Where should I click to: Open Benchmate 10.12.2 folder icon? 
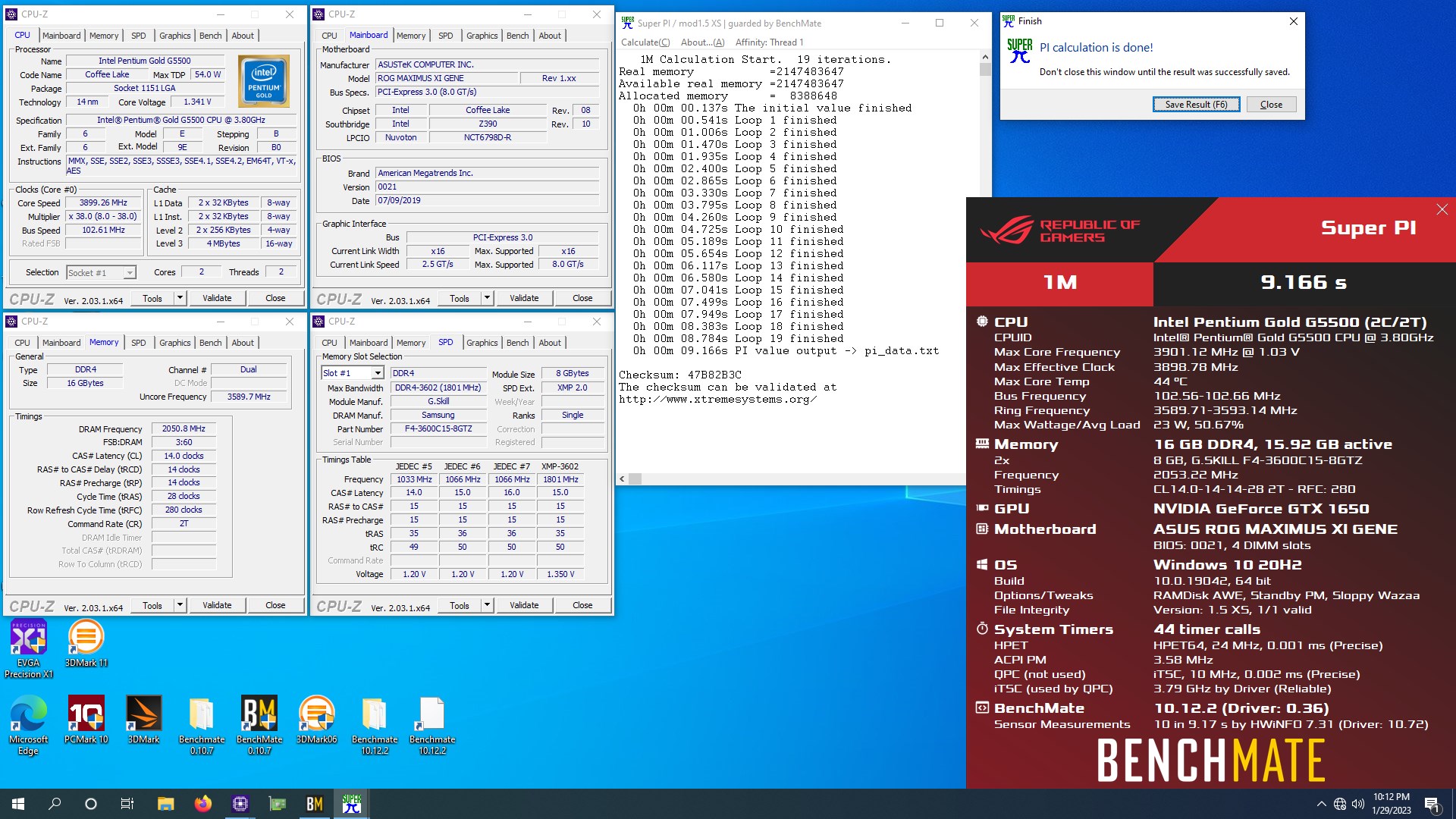375,725
